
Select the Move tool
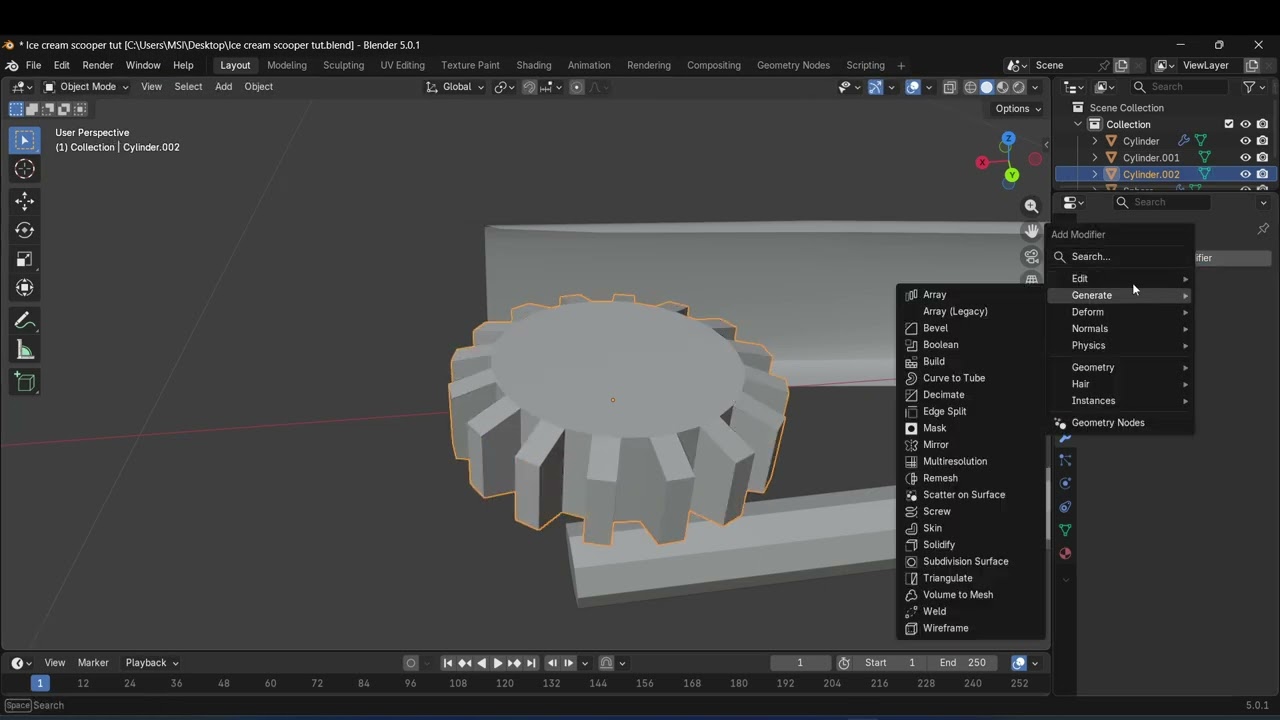coord(25,201)
